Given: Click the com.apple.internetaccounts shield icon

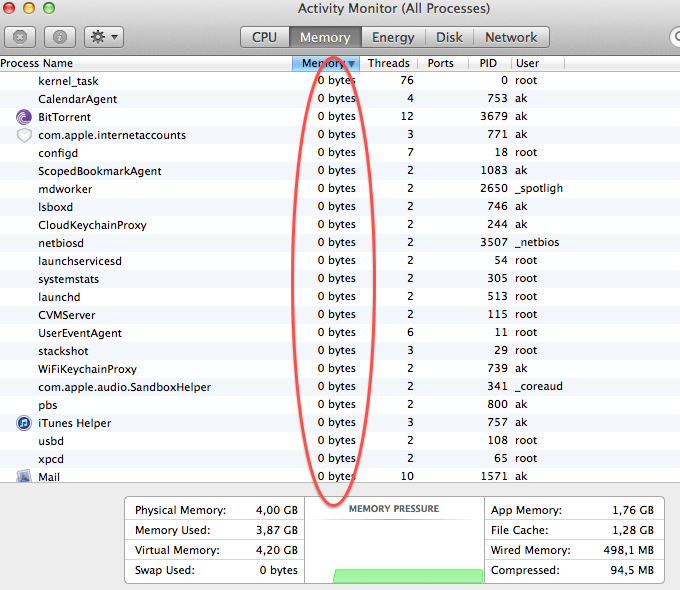Looking at the screenshot, I should 24,135.
